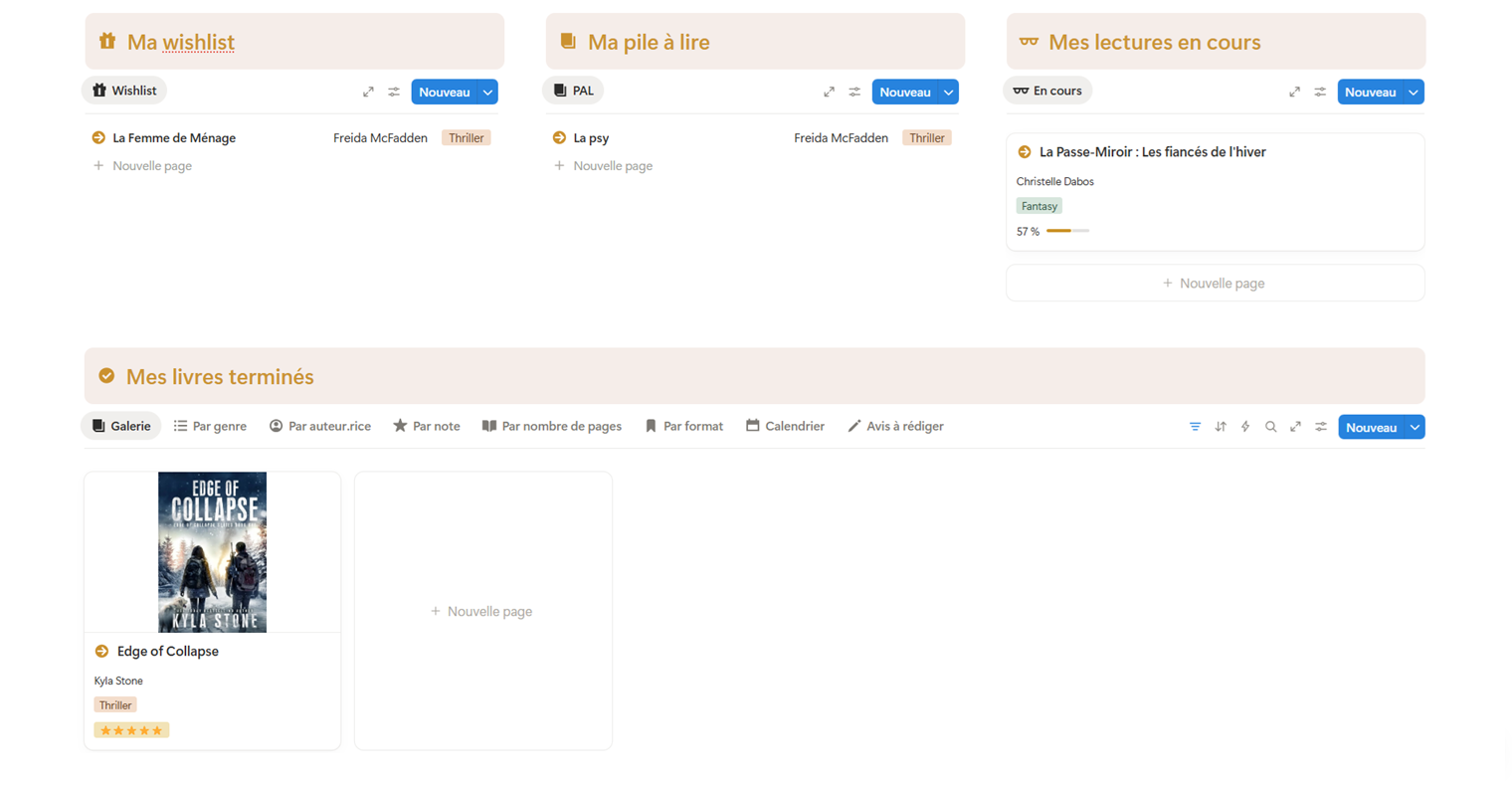Expand Nouveau dropdown in Mes livres terminés
The image size is (1512, 785).
coord(1414,427)
